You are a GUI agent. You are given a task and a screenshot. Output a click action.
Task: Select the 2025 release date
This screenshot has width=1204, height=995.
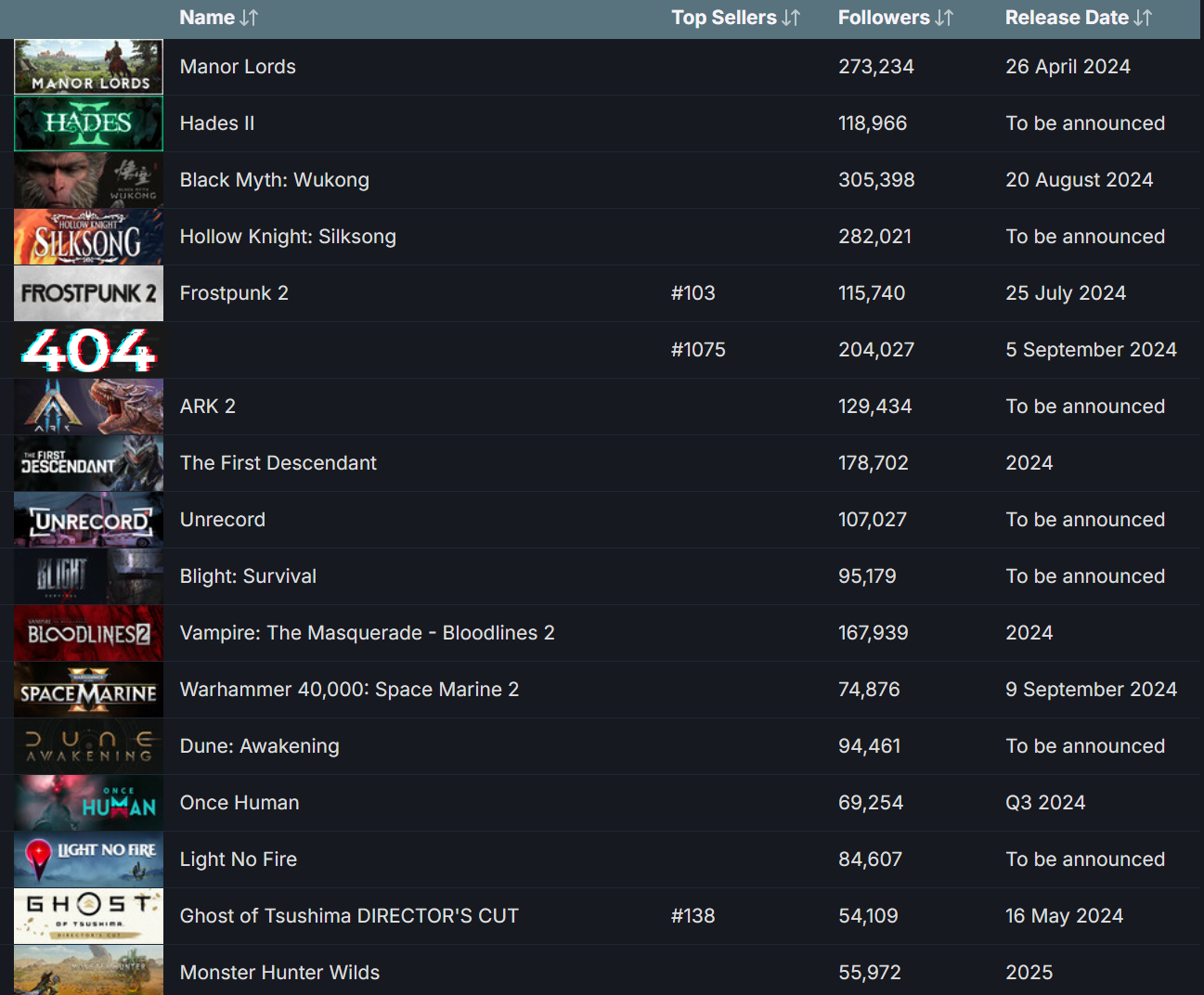pos(1029,973)
